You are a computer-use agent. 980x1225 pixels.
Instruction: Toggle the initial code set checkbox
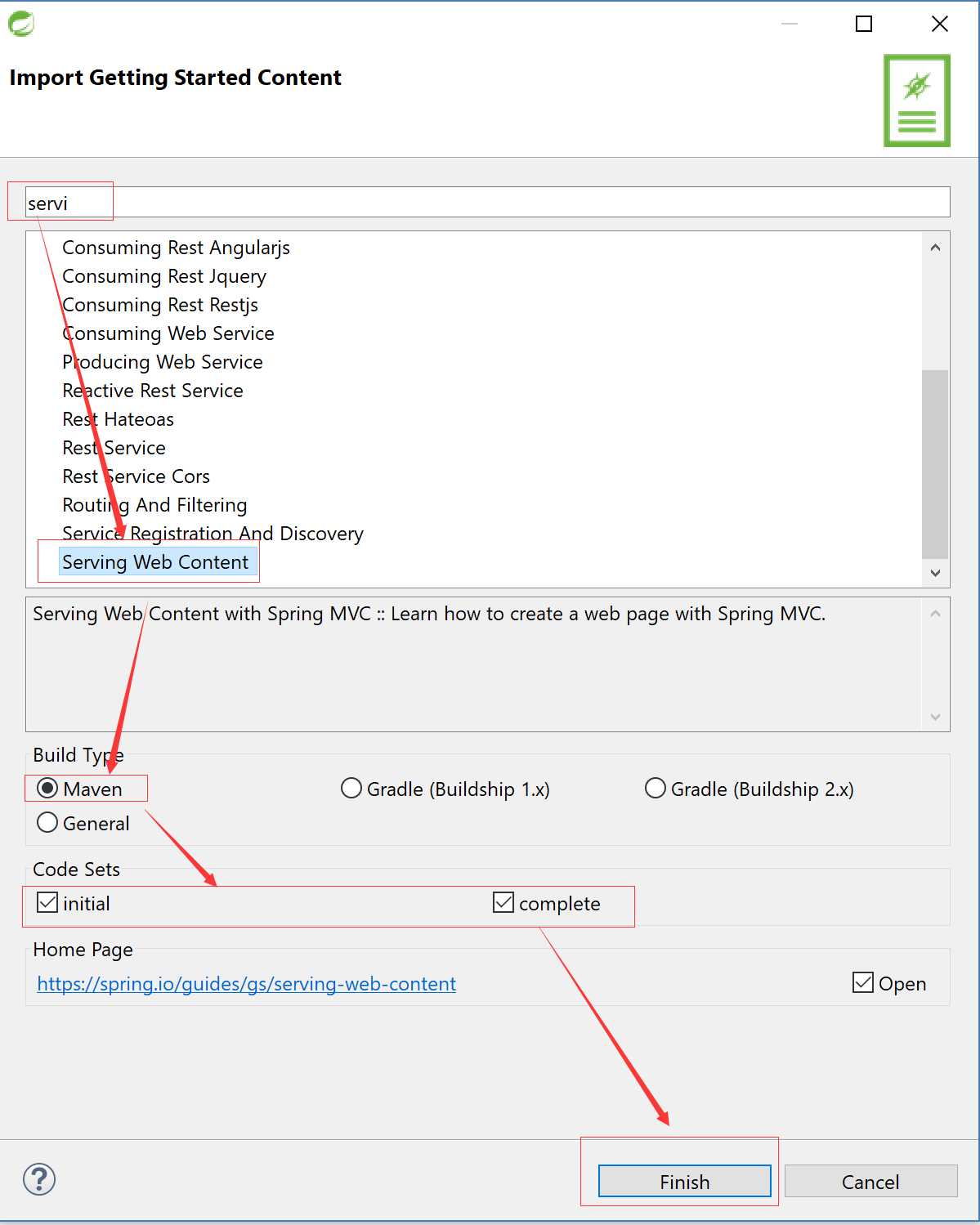coord(47,903)
